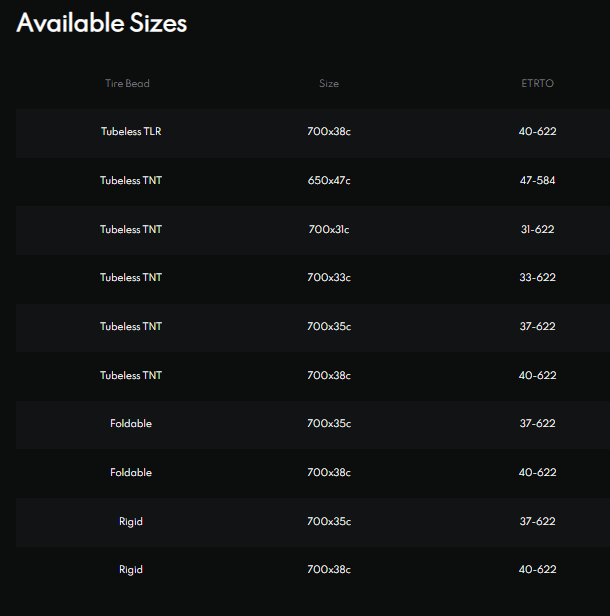
Task: Click the Available Sizes heading
Action: (101, 23)
